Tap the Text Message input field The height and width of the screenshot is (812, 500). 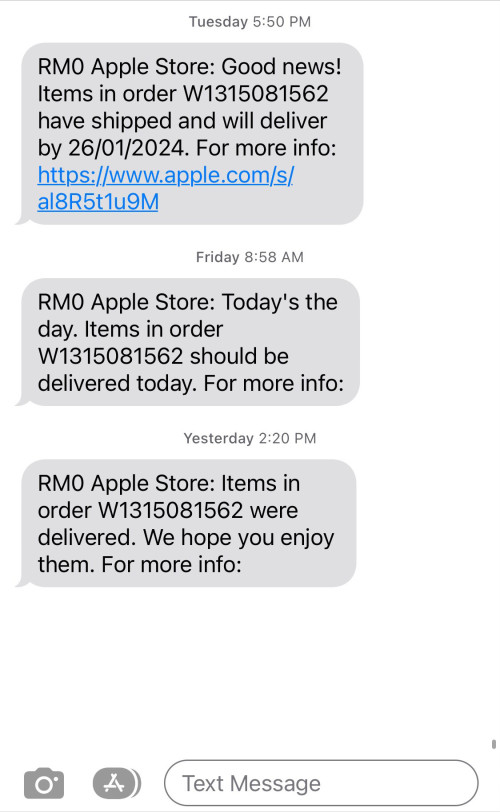pyautogui.click(x=321, y=783)
